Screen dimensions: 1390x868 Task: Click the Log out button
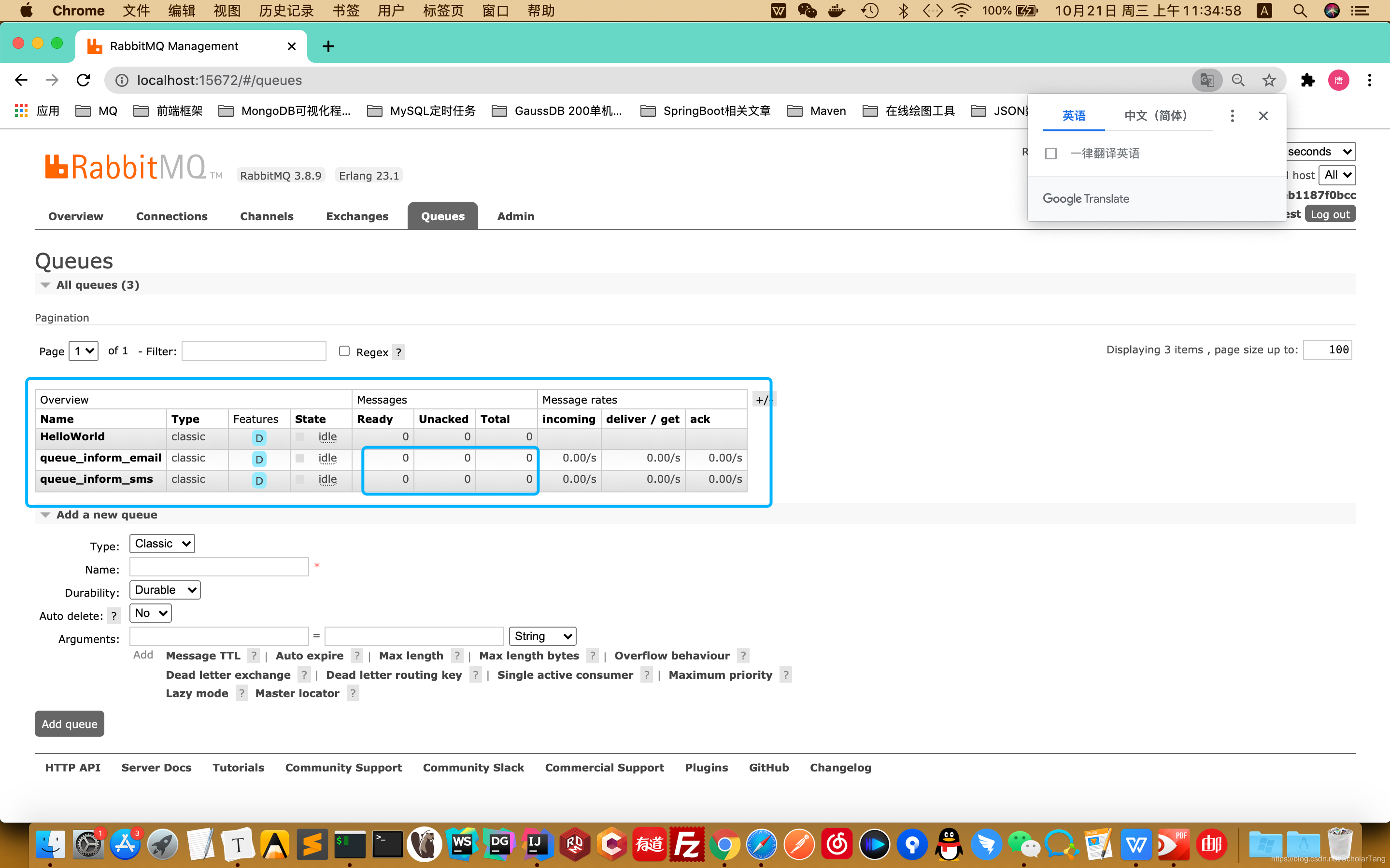coord(1330,214)
